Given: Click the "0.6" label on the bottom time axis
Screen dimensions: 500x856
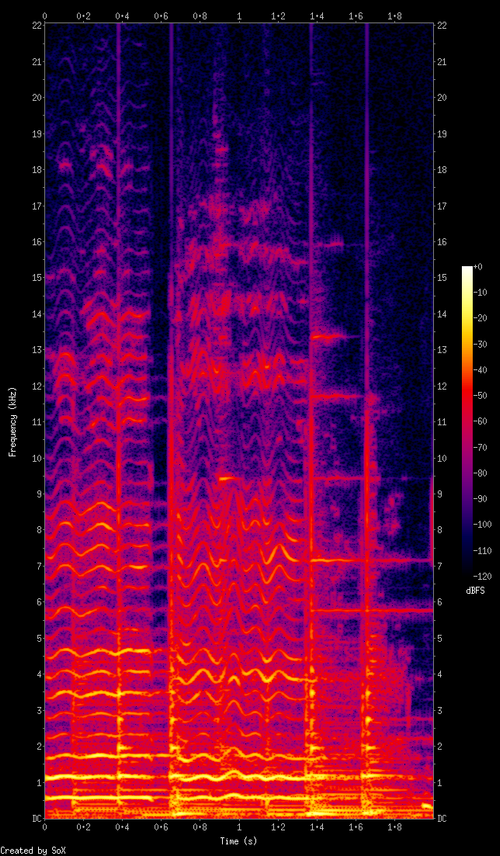Looking at the screenshot, I should (161, 827).
